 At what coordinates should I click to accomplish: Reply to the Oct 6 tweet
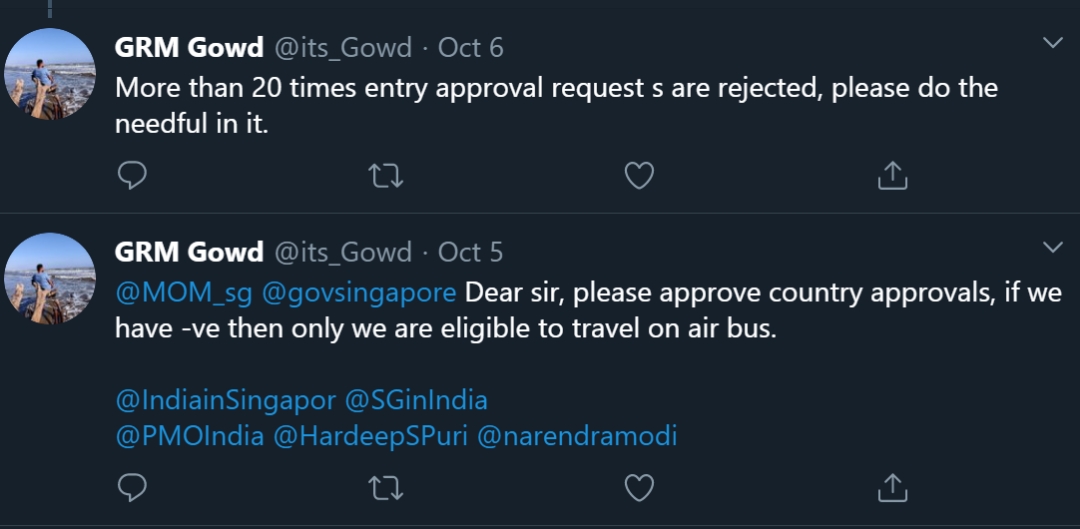[x=132, y=176]
